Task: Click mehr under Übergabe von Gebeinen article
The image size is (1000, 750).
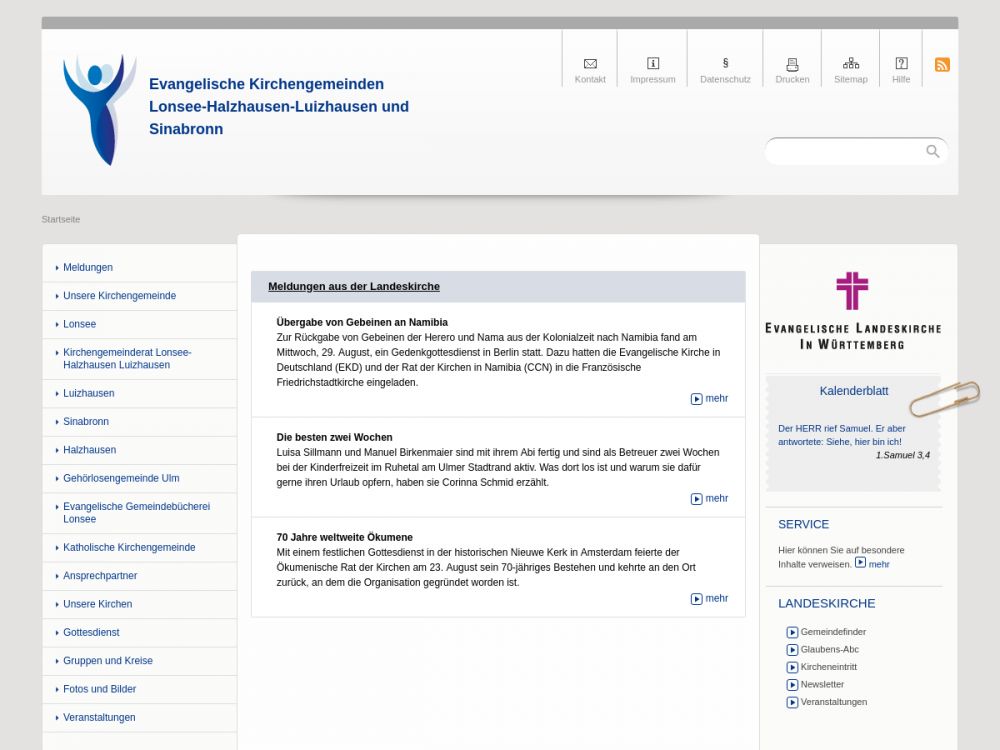Action: [x=710, y=399]
